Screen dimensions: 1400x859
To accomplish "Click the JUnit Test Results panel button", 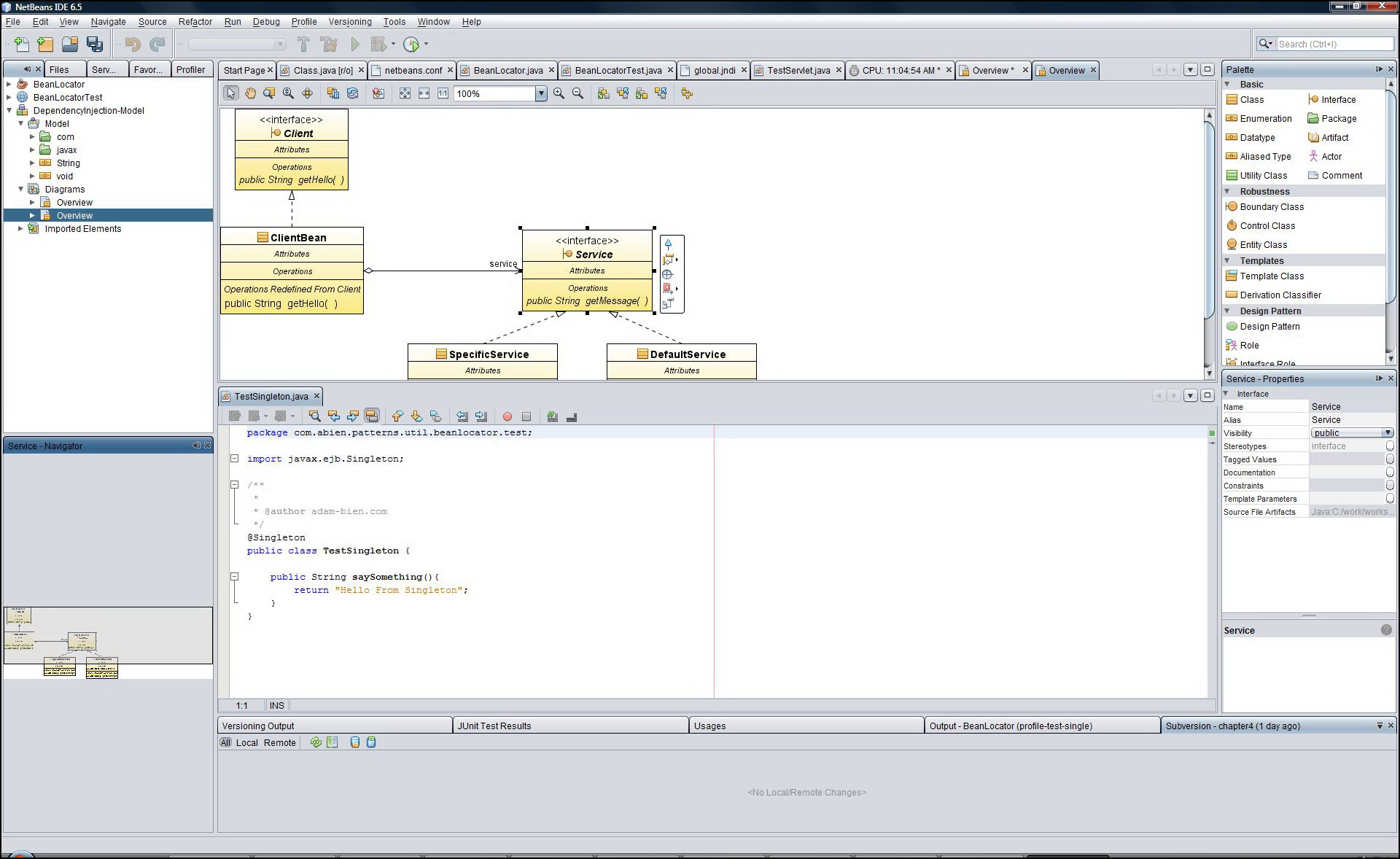I will coord(493,725).
